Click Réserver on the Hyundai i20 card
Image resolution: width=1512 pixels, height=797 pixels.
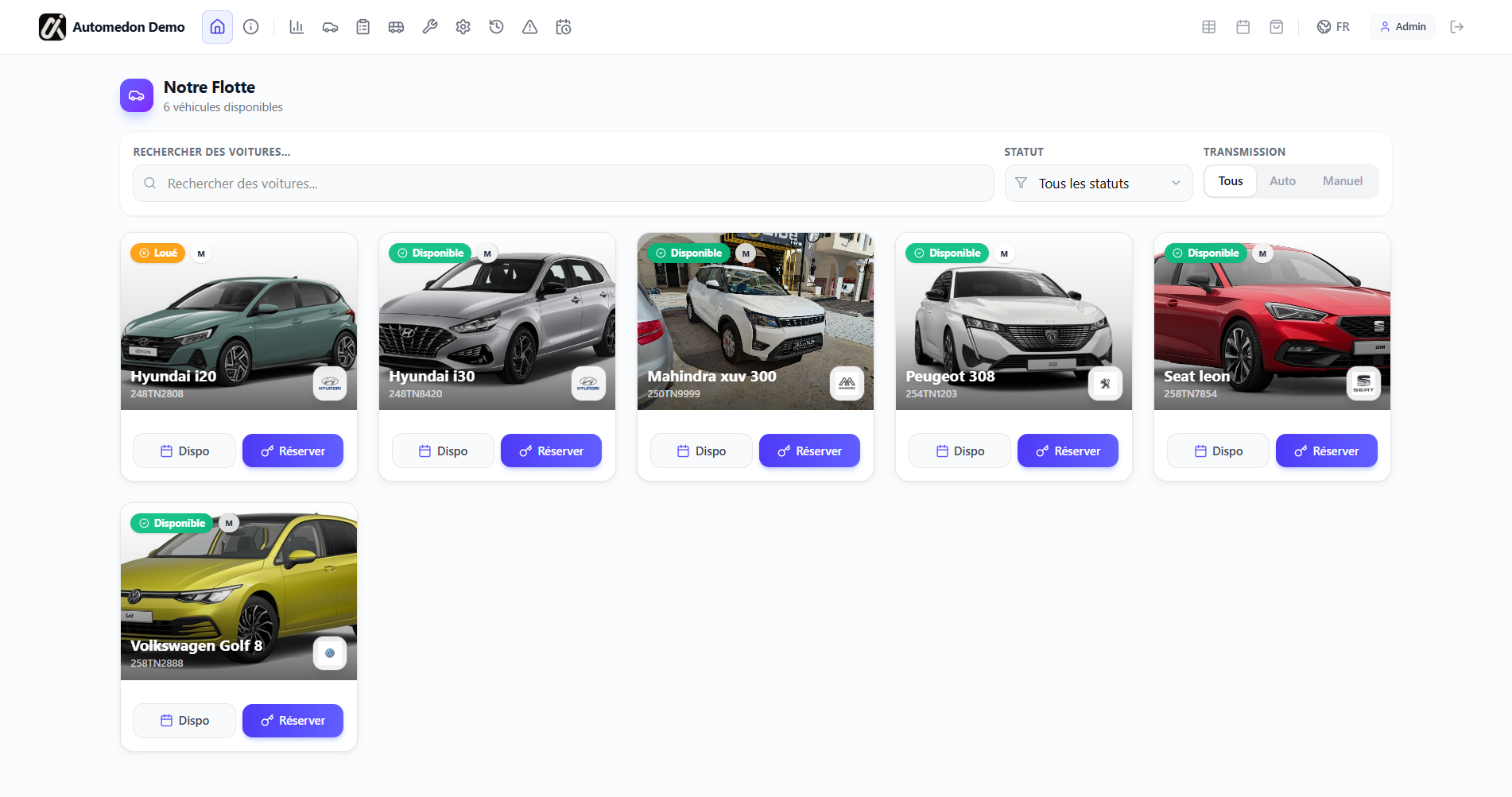point(293,451)
